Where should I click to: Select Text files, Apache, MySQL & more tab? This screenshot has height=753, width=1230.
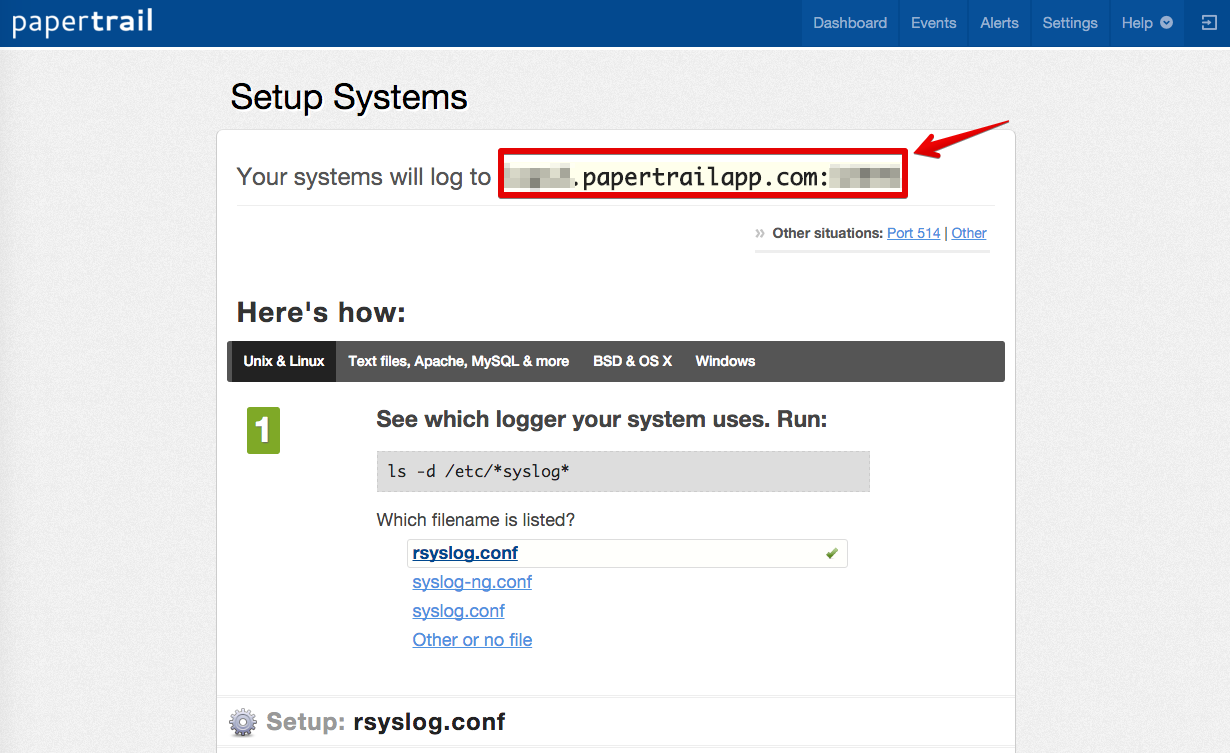point(458,361)
